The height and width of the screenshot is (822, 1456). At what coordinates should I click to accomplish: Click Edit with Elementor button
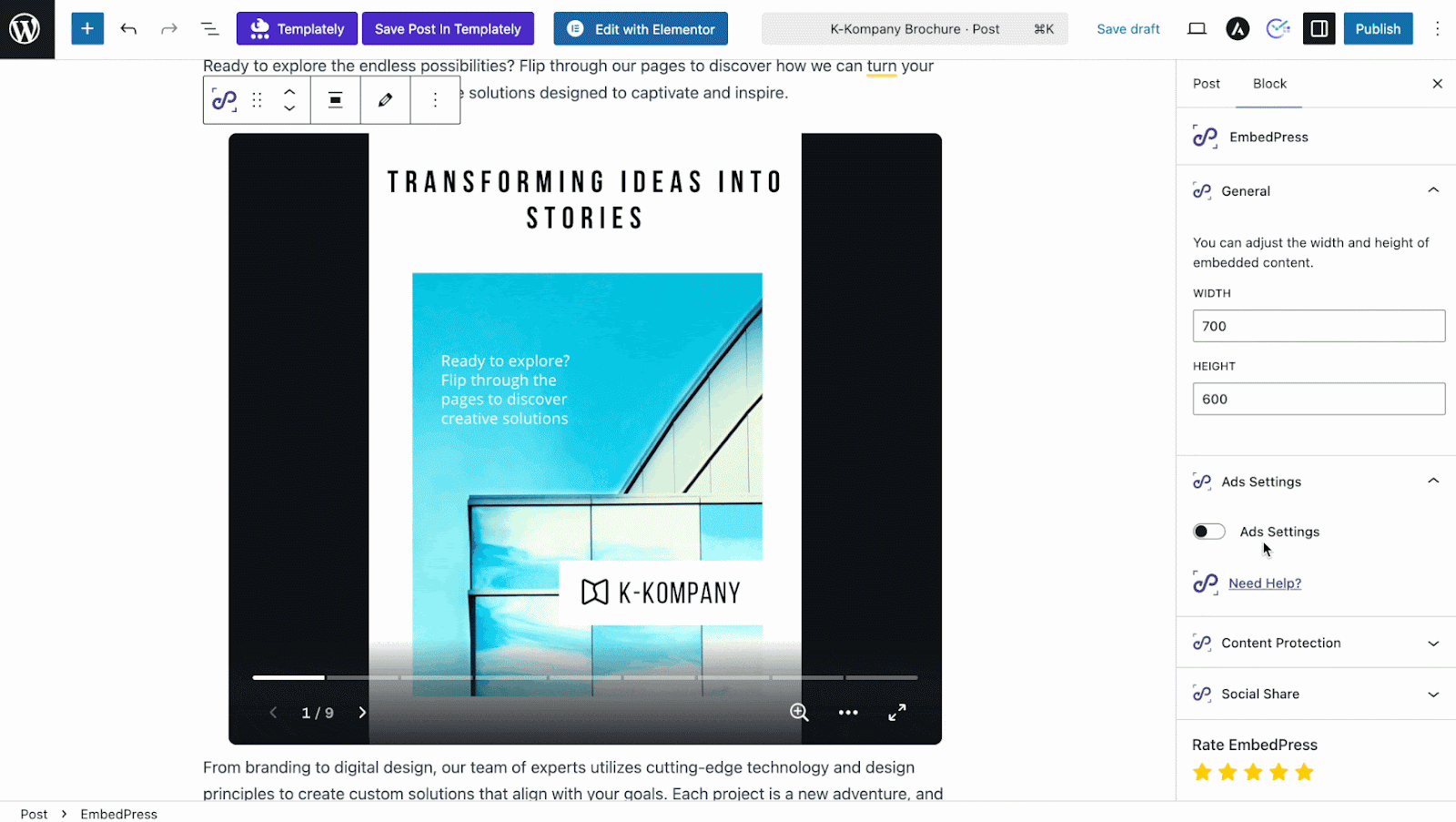point(641,29)
